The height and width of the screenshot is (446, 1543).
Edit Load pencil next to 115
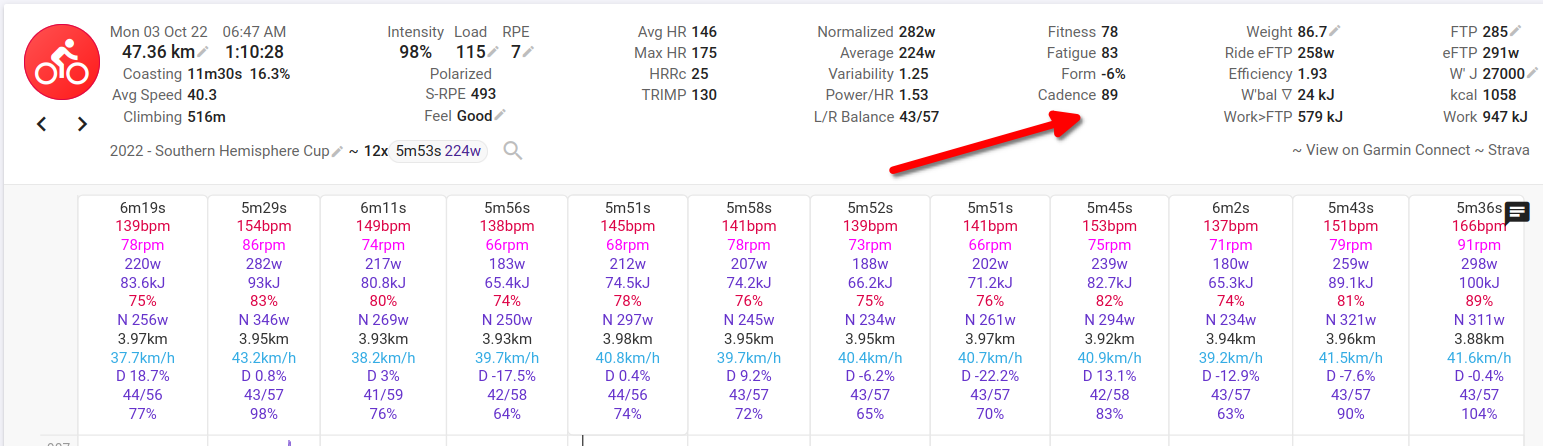pyautogui.click(x=493, y=52)
